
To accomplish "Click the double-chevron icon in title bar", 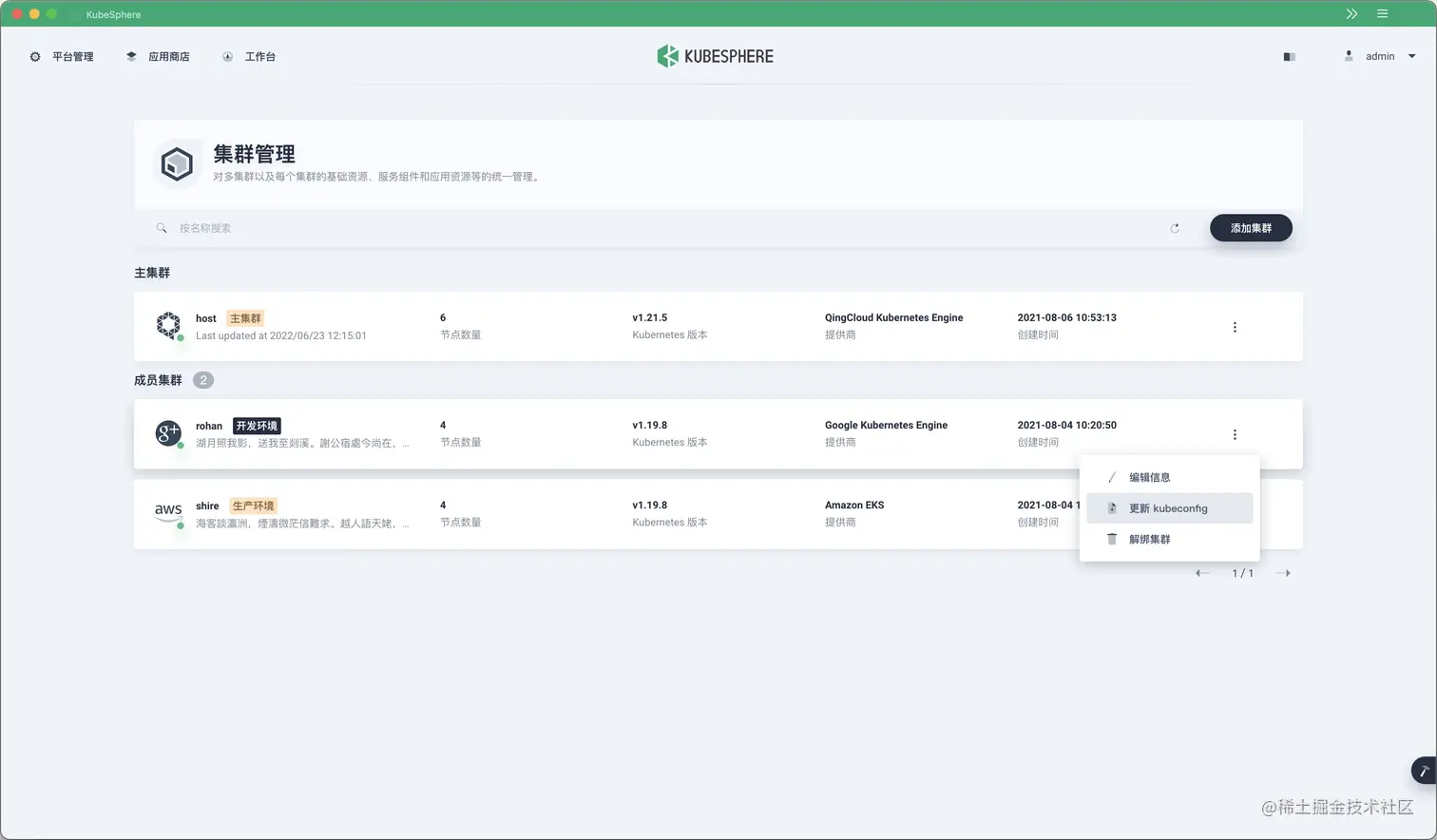I will point(1351,14).
